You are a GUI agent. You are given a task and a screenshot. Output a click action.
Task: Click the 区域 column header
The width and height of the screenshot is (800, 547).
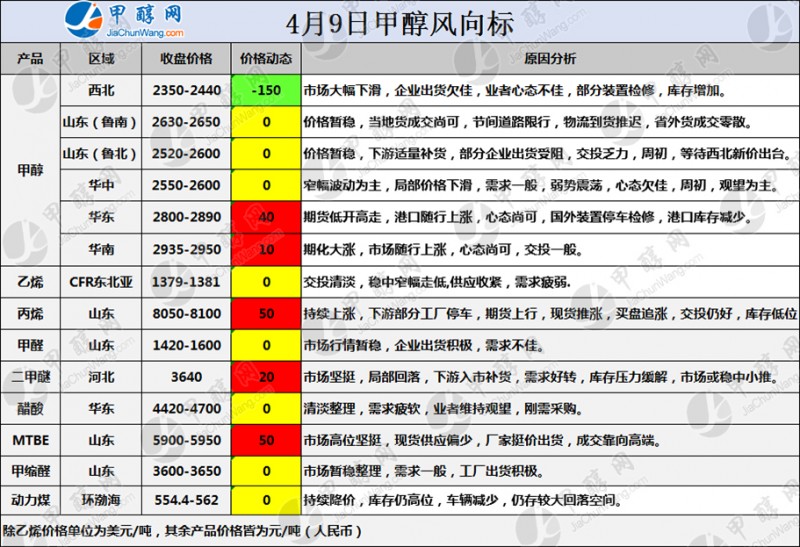(101, 59)
